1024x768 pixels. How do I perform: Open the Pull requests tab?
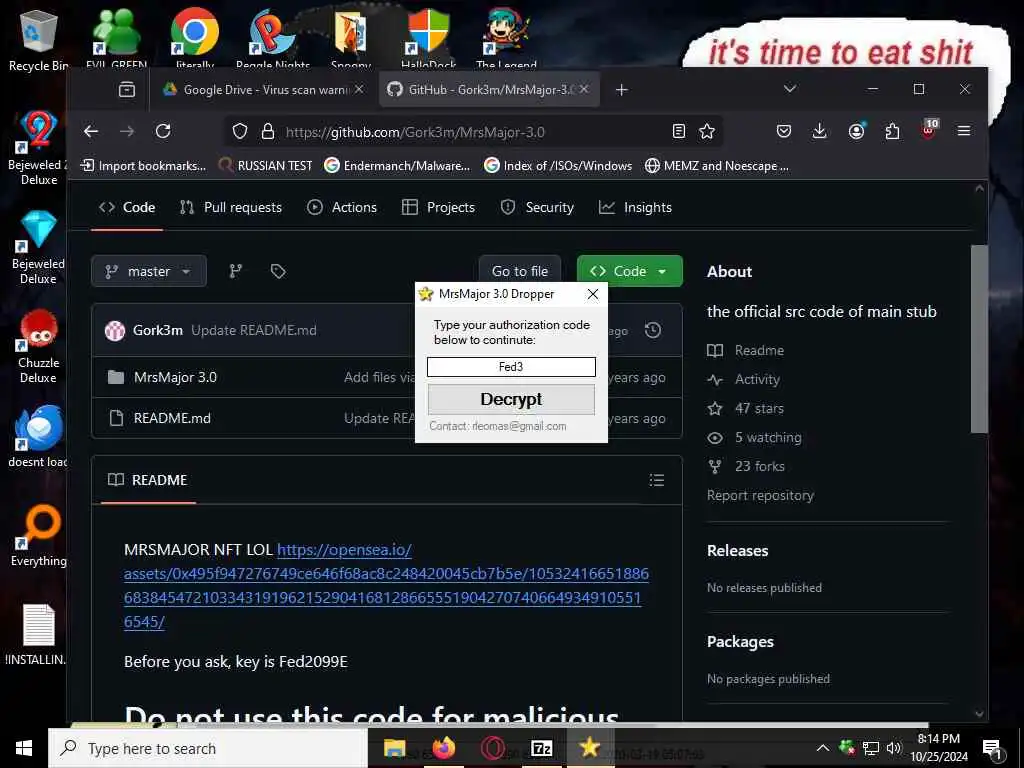click(231, 208)
